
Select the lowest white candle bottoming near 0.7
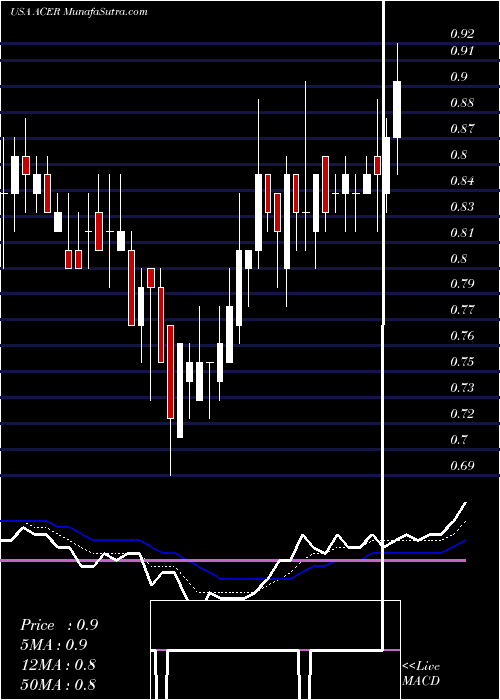pos(180,390)
